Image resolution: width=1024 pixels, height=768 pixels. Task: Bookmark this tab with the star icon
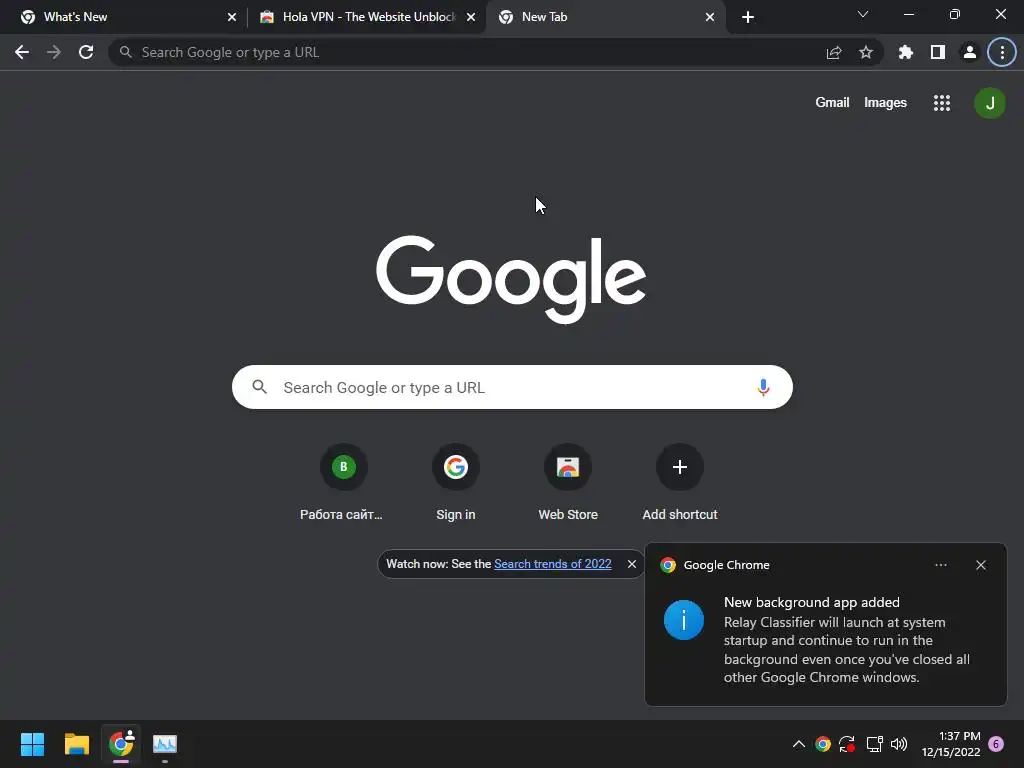(866, 52)
